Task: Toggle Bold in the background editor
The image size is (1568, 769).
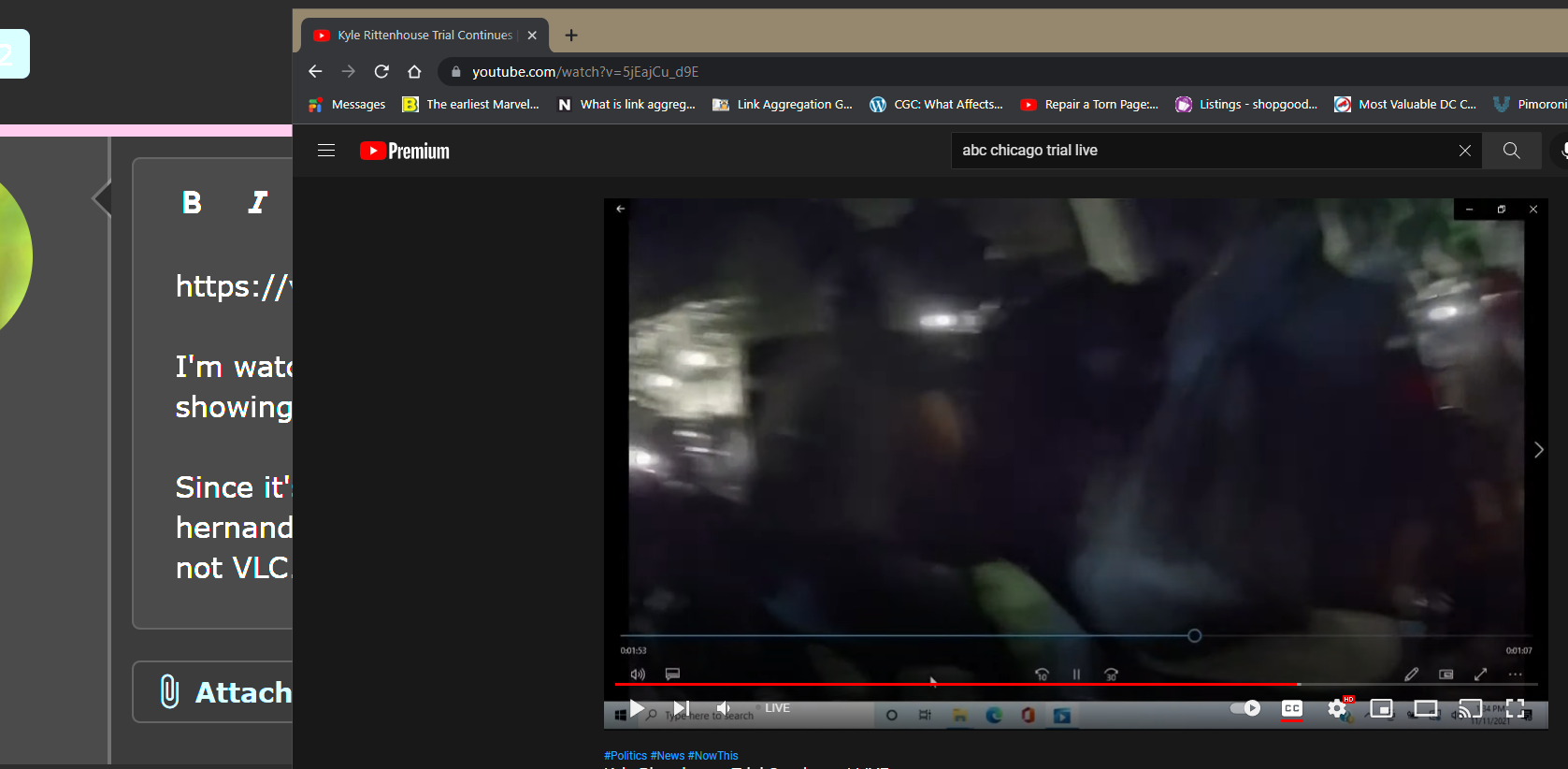Action: [192, 202]
